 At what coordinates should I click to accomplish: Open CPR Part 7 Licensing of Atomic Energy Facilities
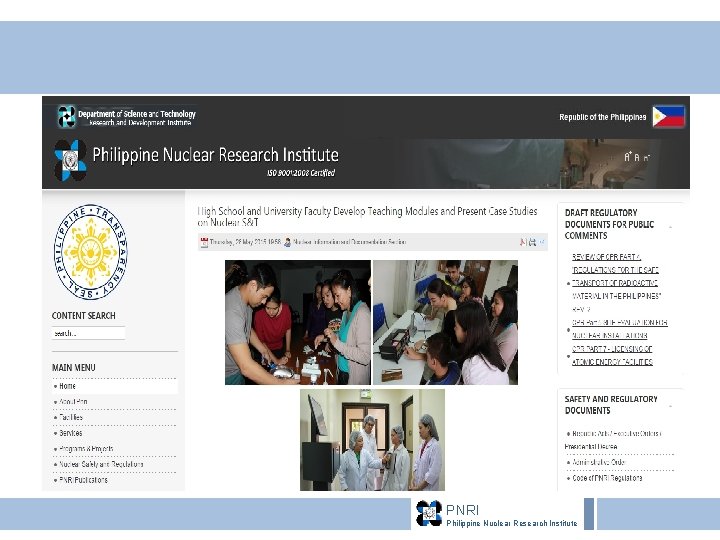coord(612,355)
